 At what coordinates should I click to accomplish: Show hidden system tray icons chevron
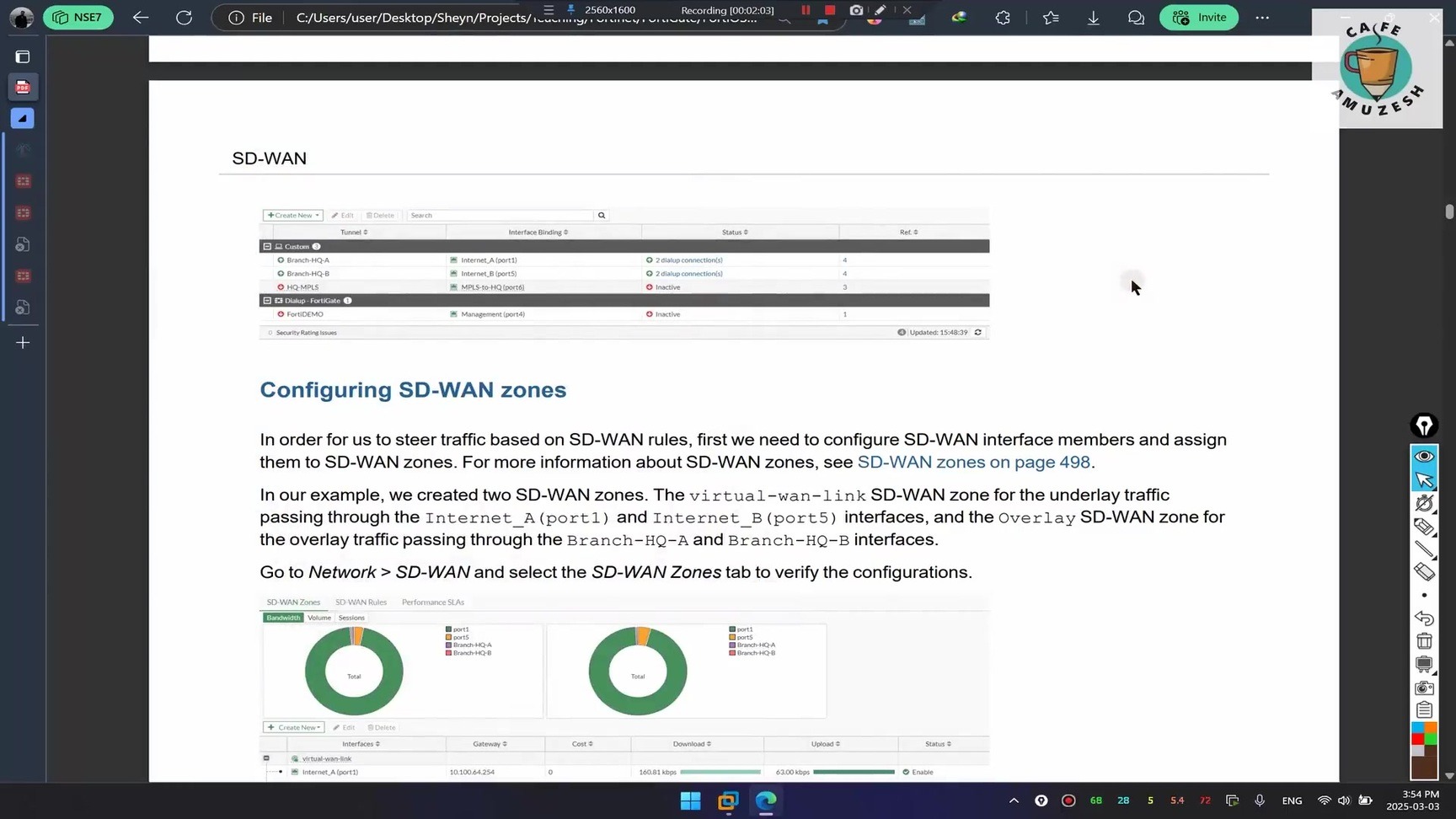click(1014, 800)
